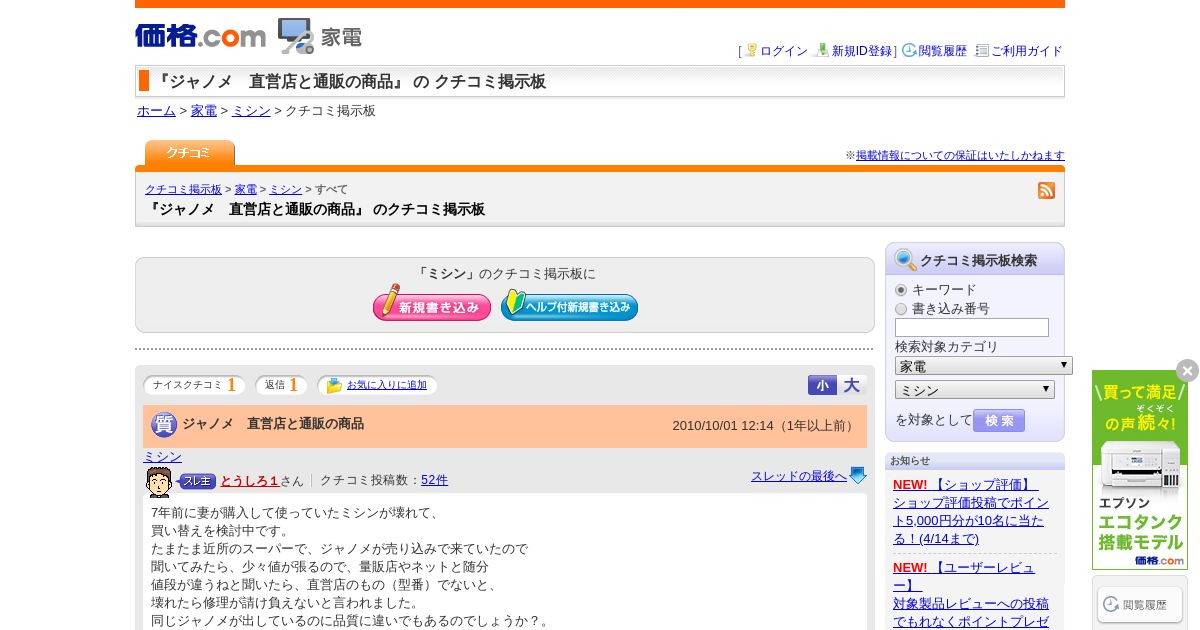Screen dimensions: 1200x630
Task: Select the キーワード radio button
Action: [901, 290]
